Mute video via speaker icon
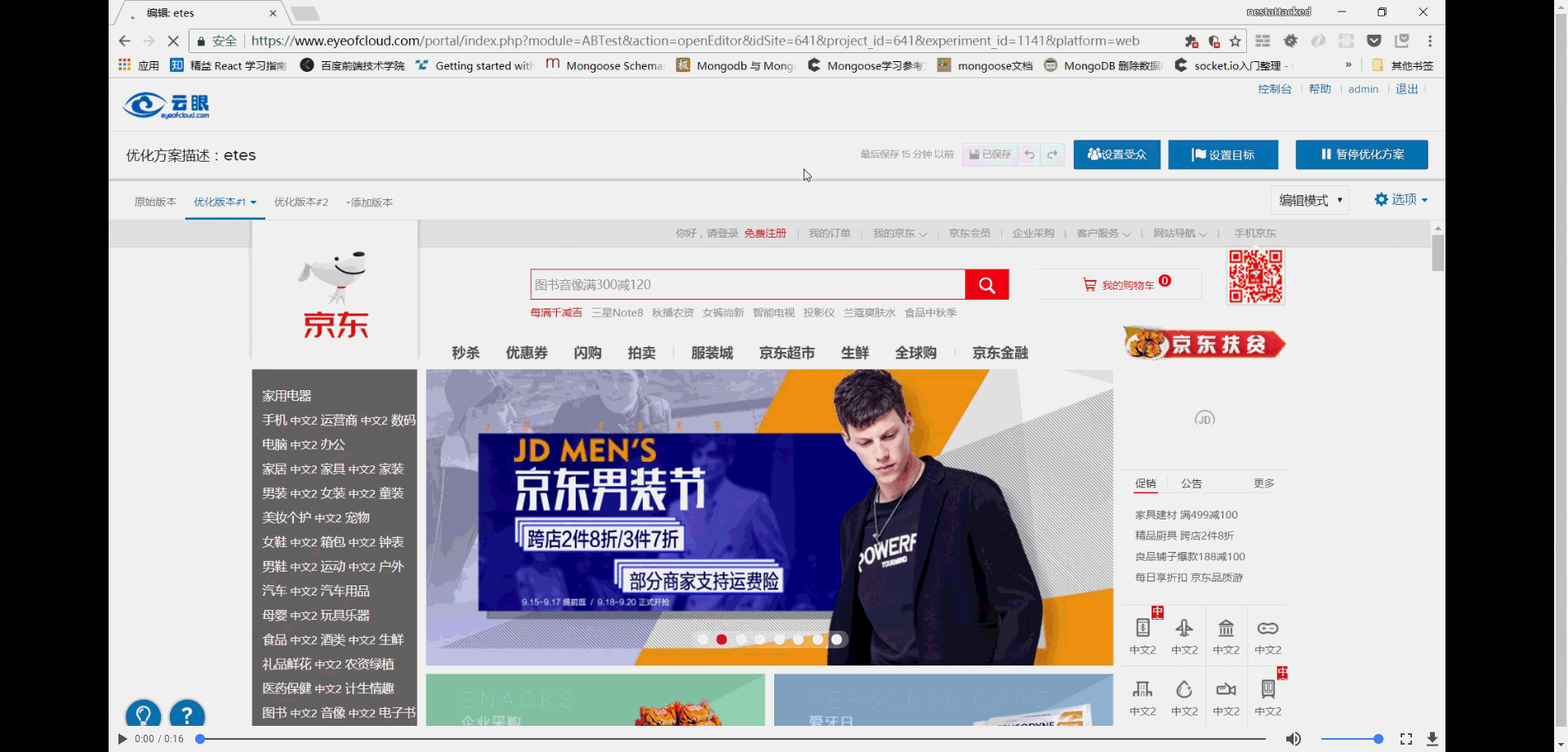The height and width of the screenshot is (752, 1568). [x=1294, y=739]
